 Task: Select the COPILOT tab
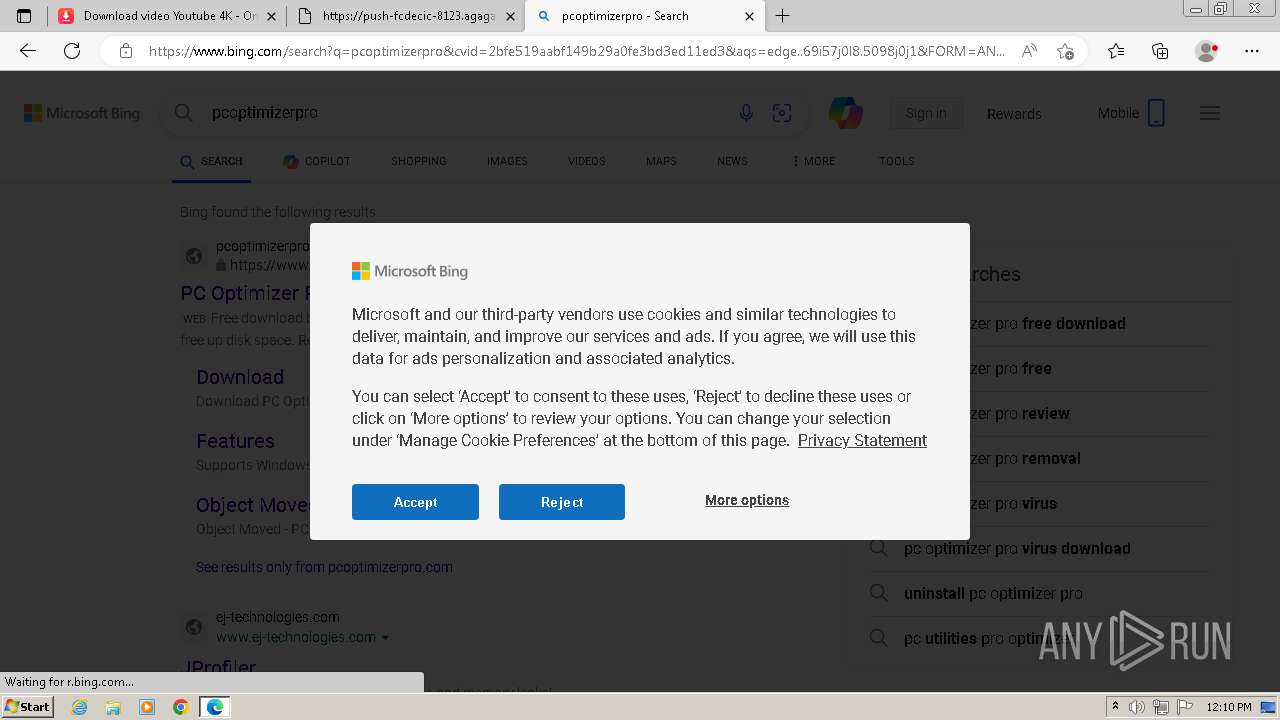(317, 161)
